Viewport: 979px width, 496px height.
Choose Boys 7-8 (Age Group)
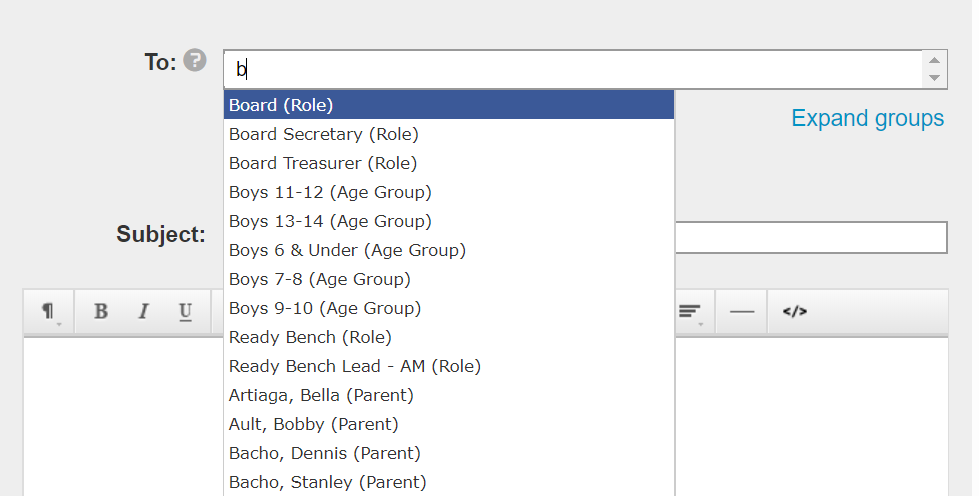coord(449,279)
